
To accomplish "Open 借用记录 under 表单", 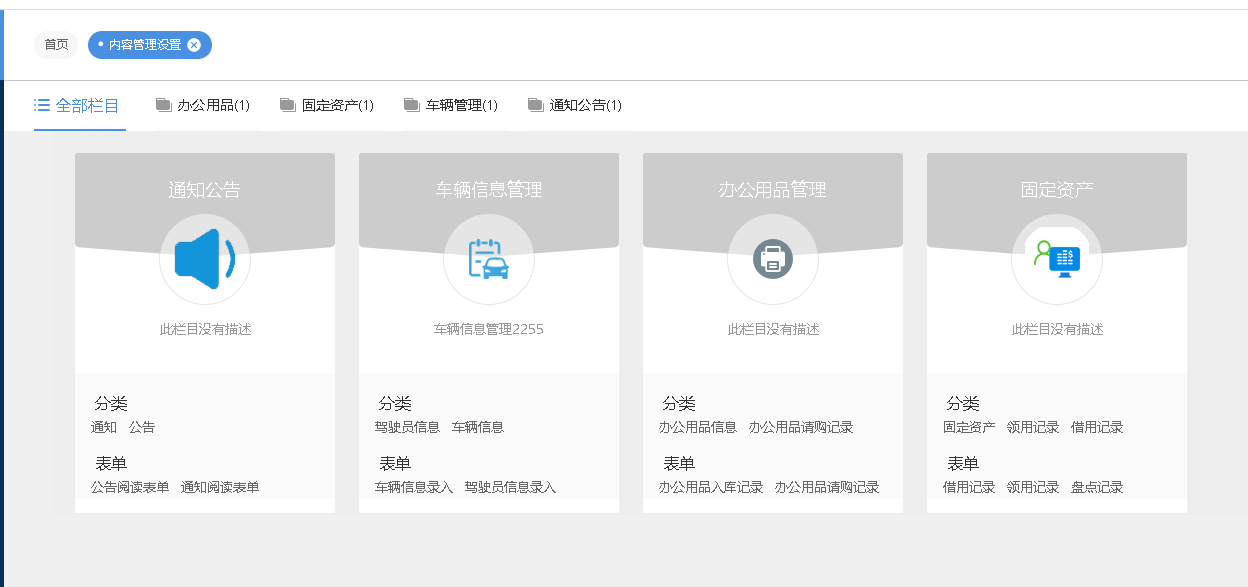I will (969, 487).
